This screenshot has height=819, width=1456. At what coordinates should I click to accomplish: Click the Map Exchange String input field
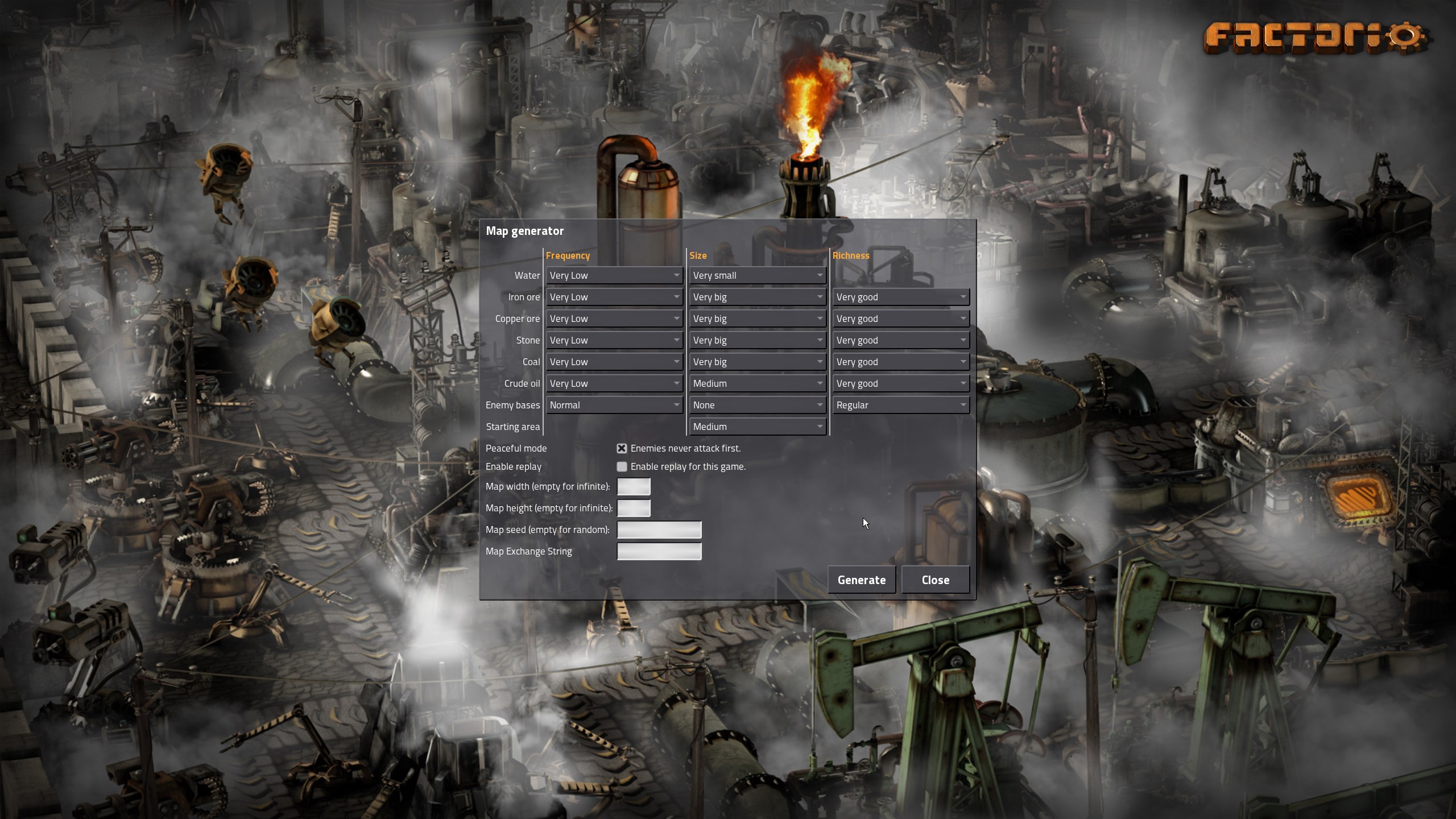pos(659,551)
